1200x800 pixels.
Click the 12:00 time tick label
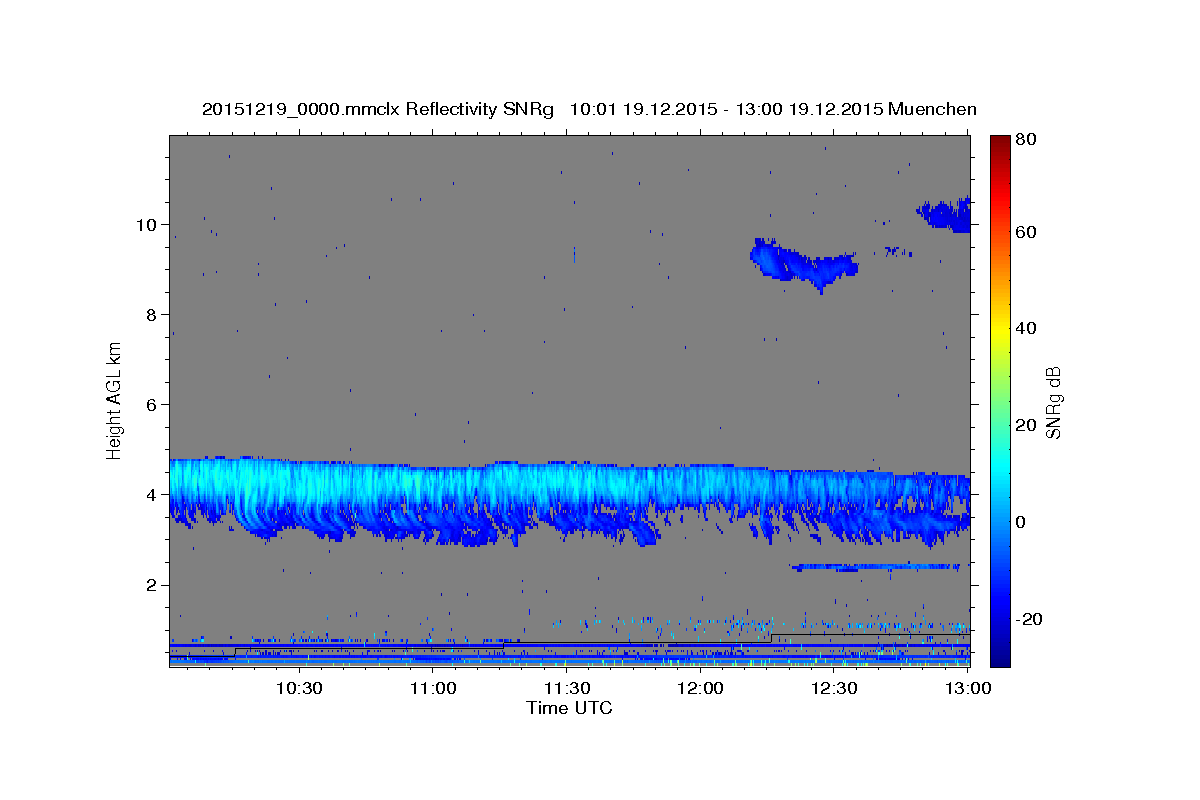pyautogui.click(x=701, y=688)
